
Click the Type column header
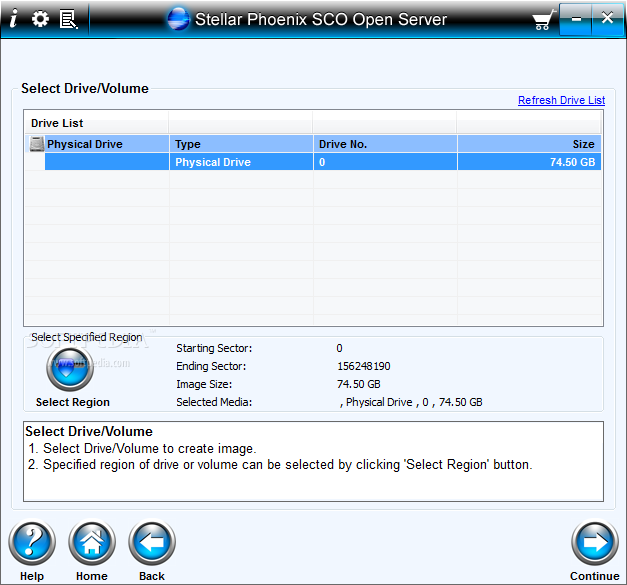point(242,144)
